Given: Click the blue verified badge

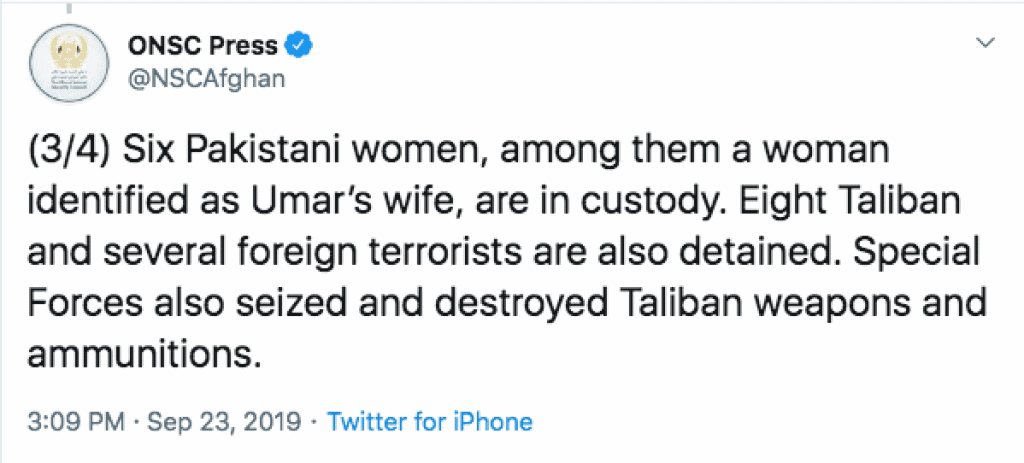Looking at the screenshot, I should click(298, 43).
